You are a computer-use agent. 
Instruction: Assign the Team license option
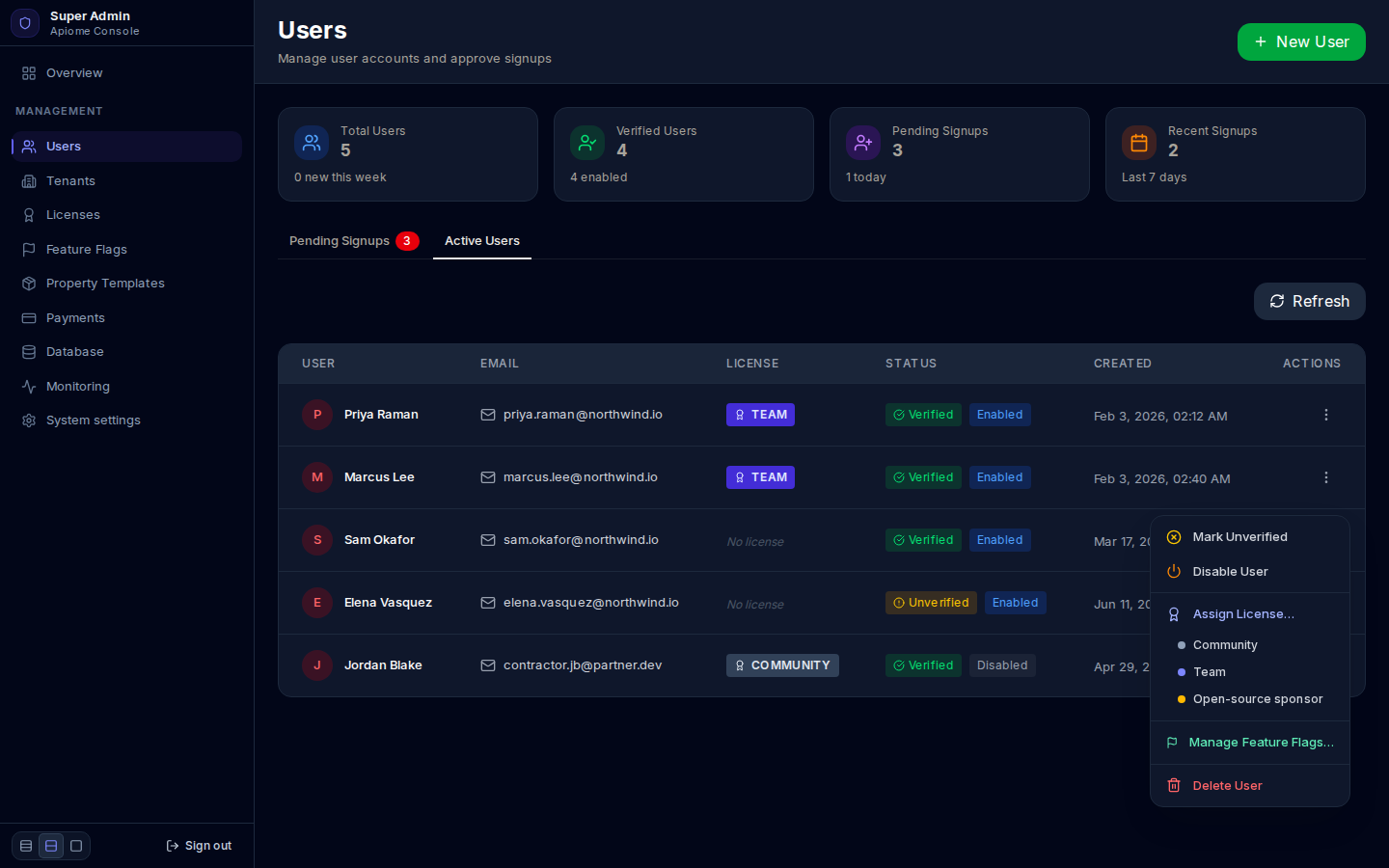[1250, 672]
